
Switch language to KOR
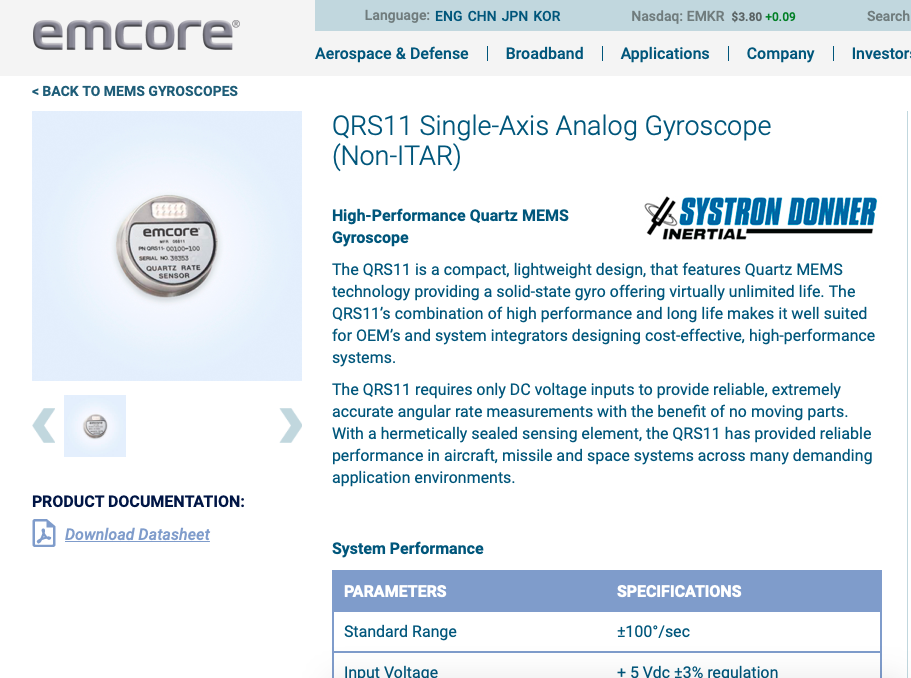coord(547,16)
